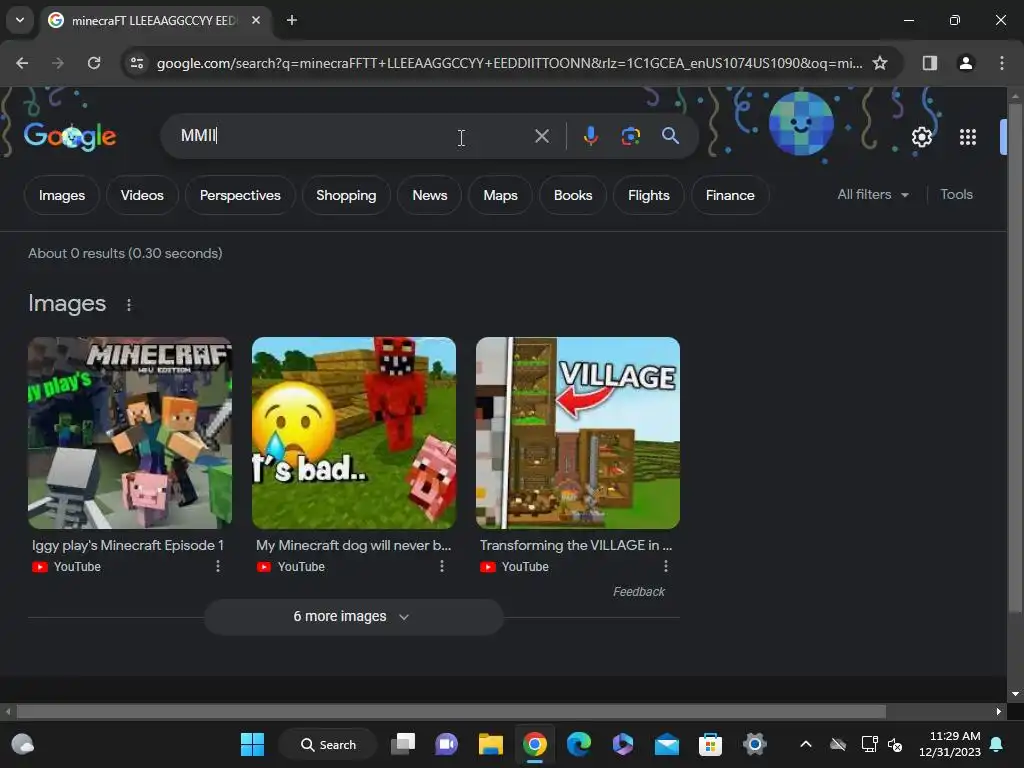The height and width of the screenshot is (768, 1024).
Task: Select the News filter
Action: (430, 195)
